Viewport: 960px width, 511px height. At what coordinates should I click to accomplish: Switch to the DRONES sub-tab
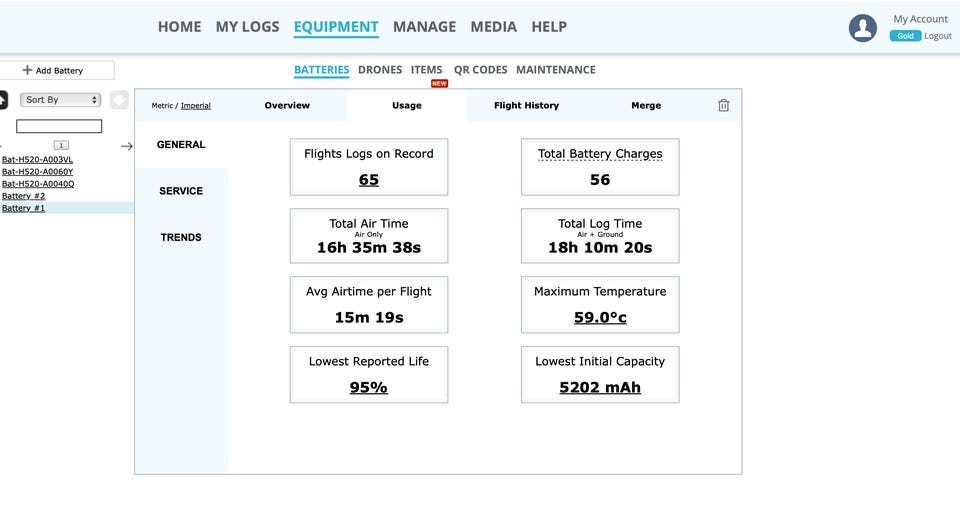tap(380, 70)
